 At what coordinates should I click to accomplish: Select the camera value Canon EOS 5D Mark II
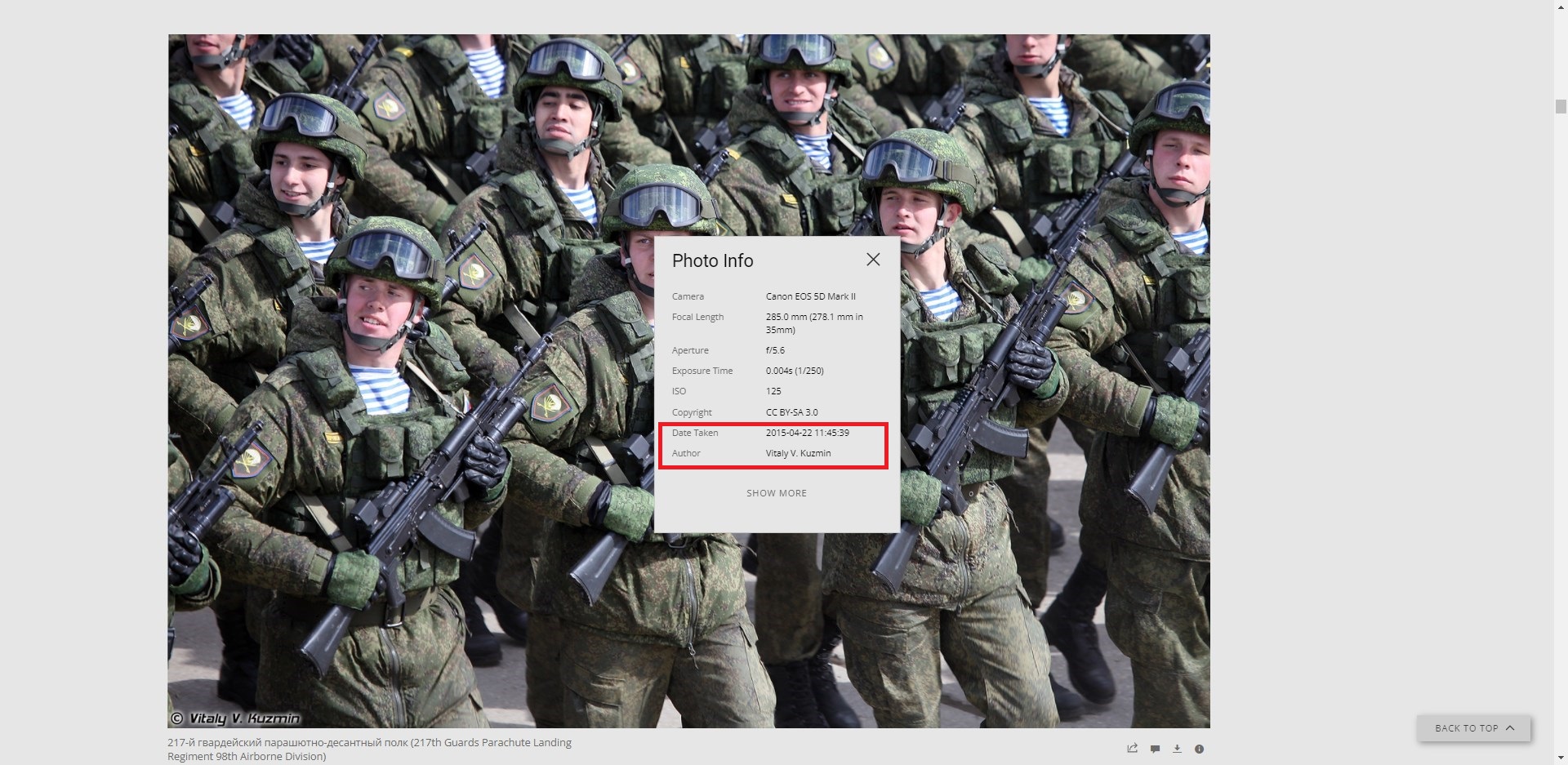click(x=811, y=296)
